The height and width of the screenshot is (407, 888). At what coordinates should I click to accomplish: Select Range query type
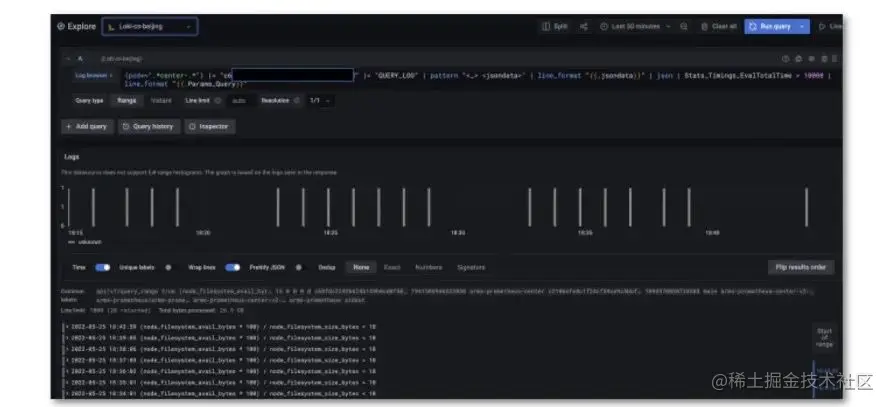point(126,101)
